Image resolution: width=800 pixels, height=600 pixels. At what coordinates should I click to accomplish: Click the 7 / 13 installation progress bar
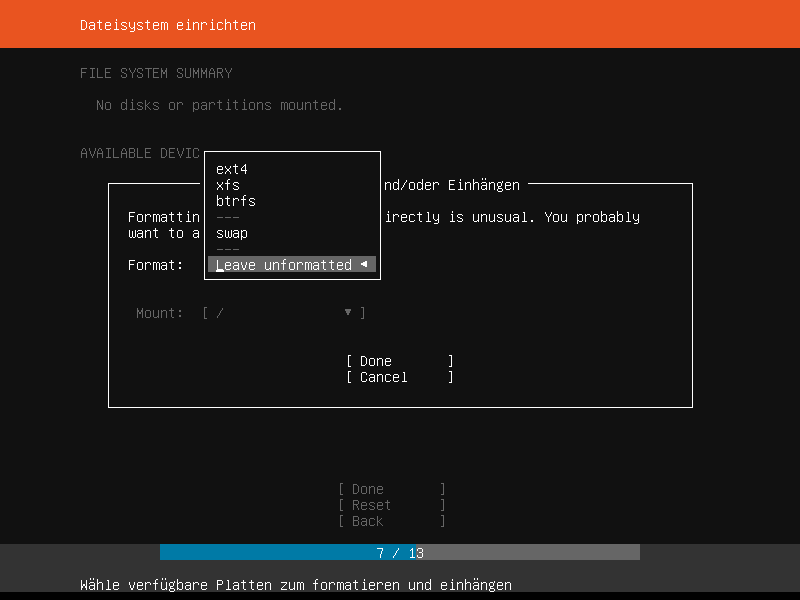400,553
